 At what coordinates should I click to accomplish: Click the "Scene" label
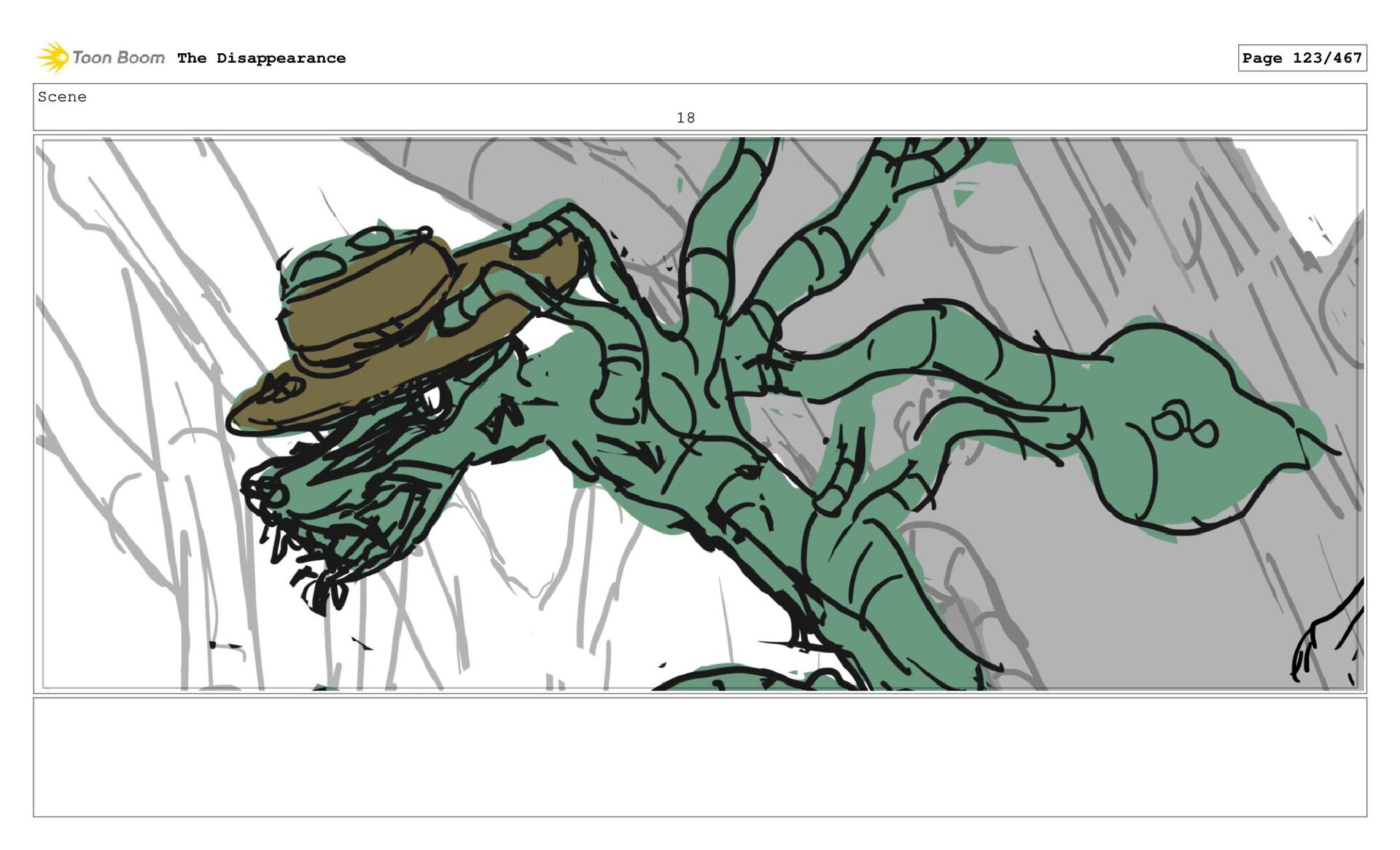click(x=62, y=97)
